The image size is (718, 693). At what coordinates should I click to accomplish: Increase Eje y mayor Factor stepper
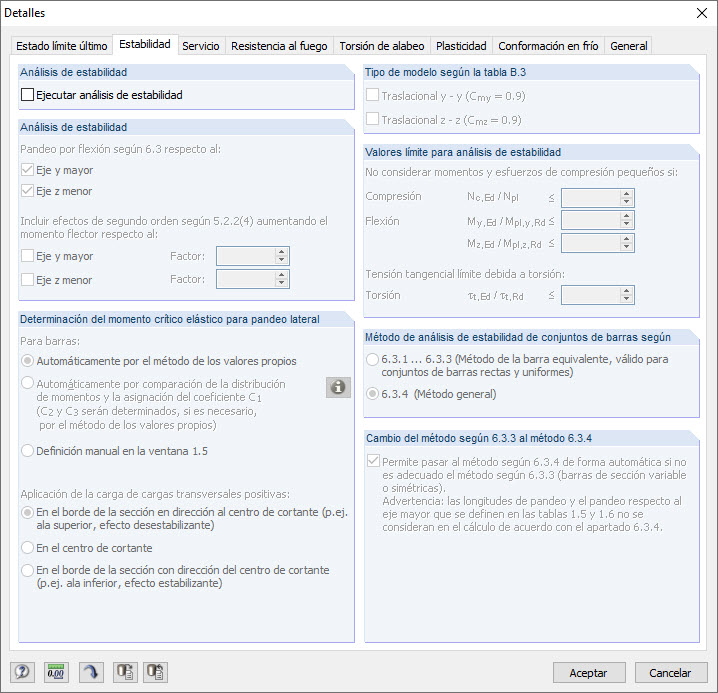(281, 252)
